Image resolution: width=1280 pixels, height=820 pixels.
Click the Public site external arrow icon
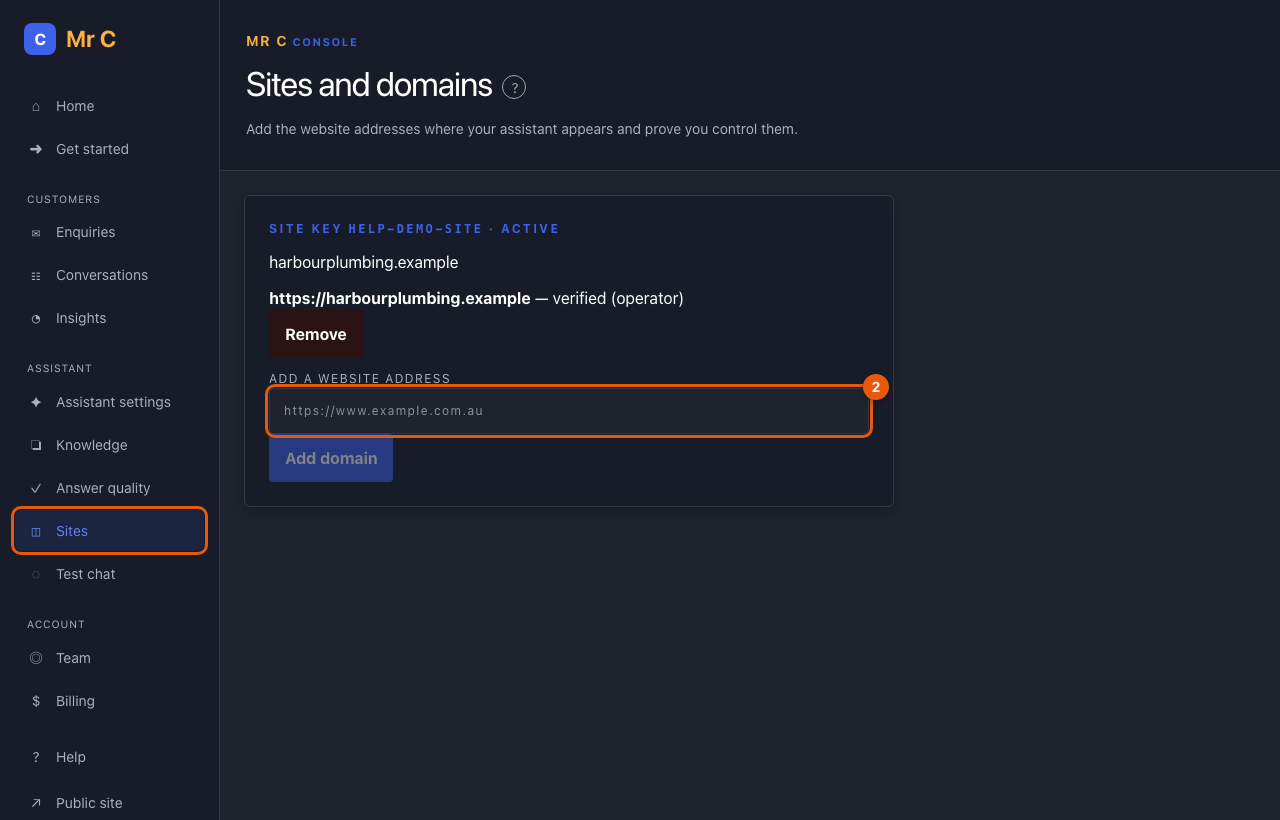point(36,803)
